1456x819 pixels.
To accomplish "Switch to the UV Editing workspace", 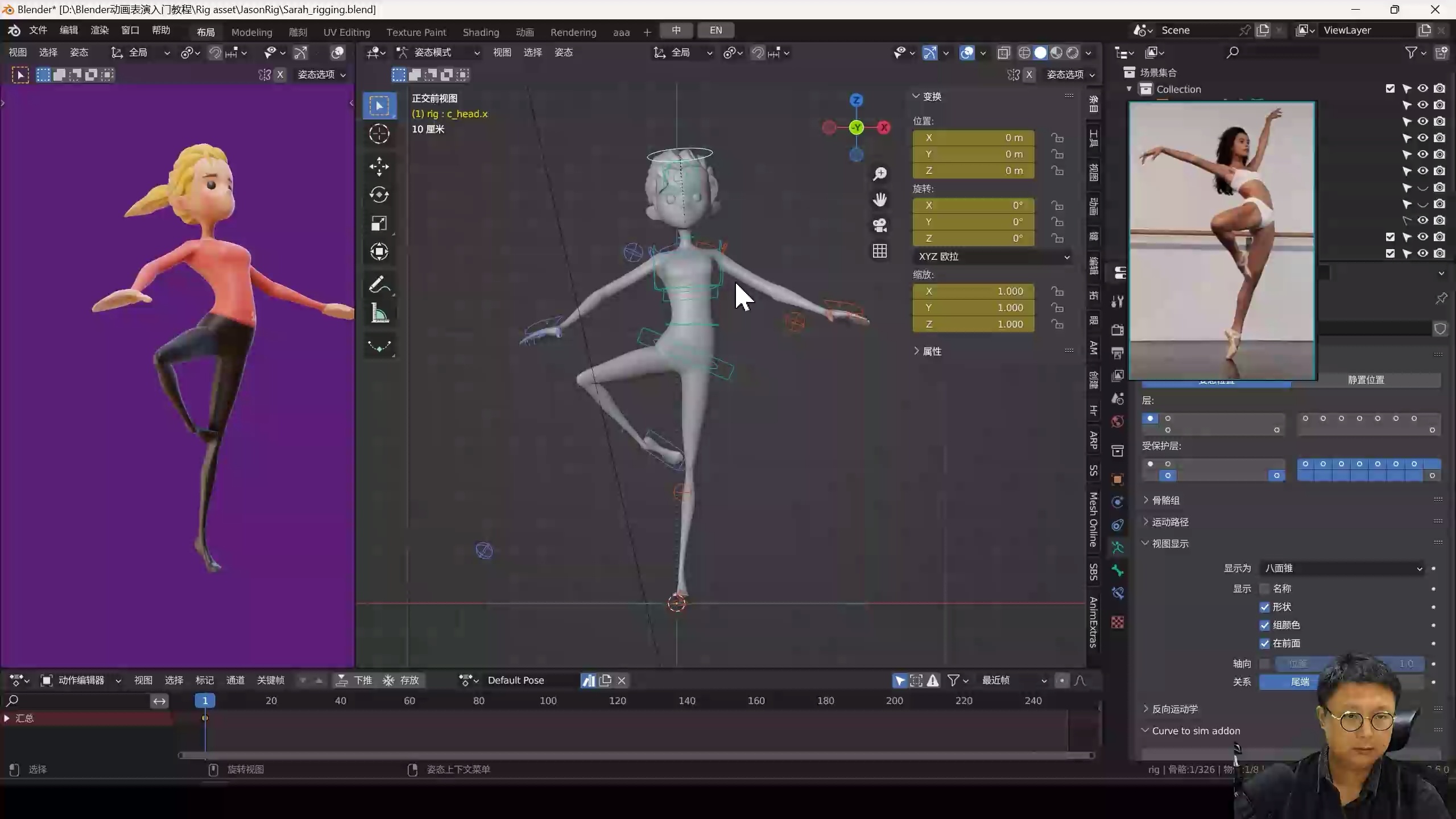I will coord(347,32).
